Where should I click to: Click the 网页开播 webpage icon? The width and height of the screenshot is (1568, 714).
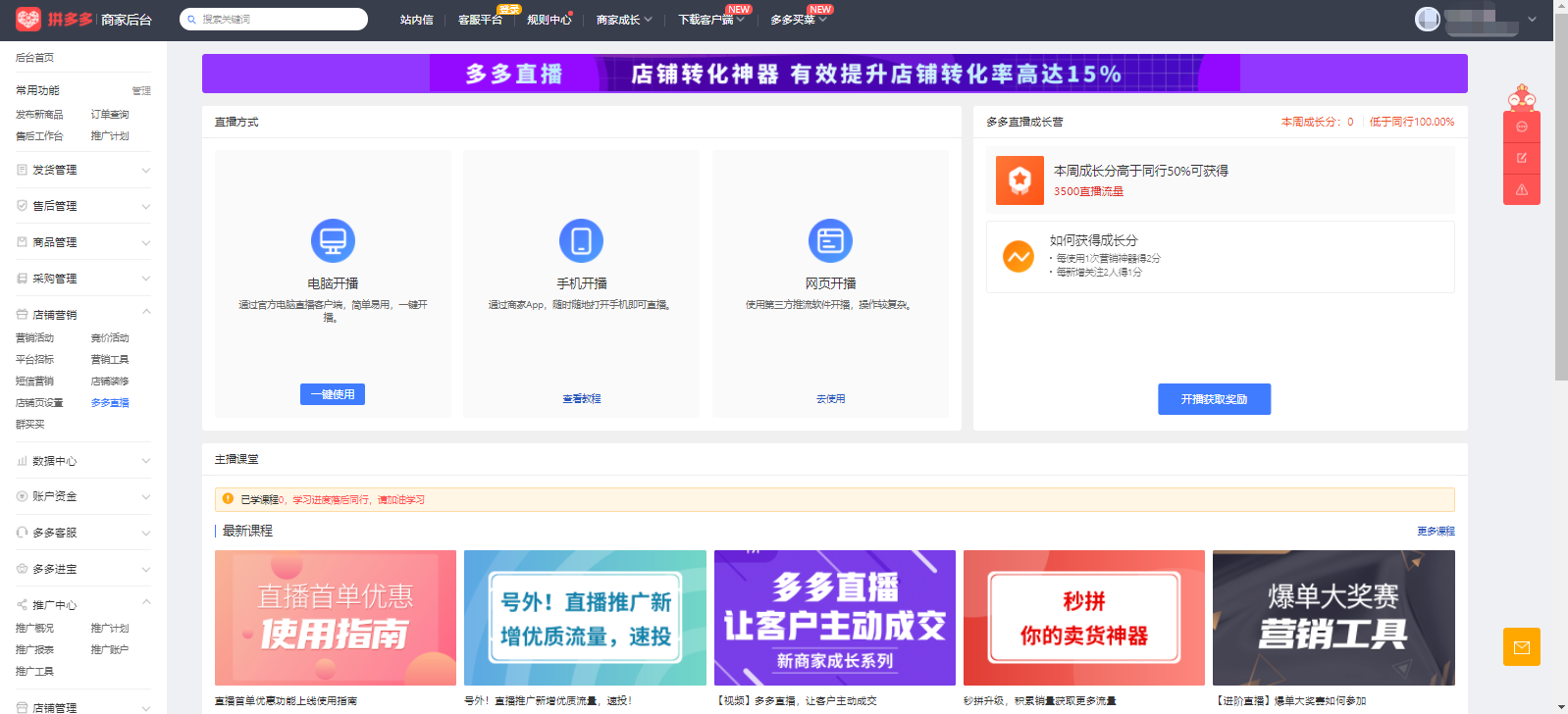pos(830,240)
